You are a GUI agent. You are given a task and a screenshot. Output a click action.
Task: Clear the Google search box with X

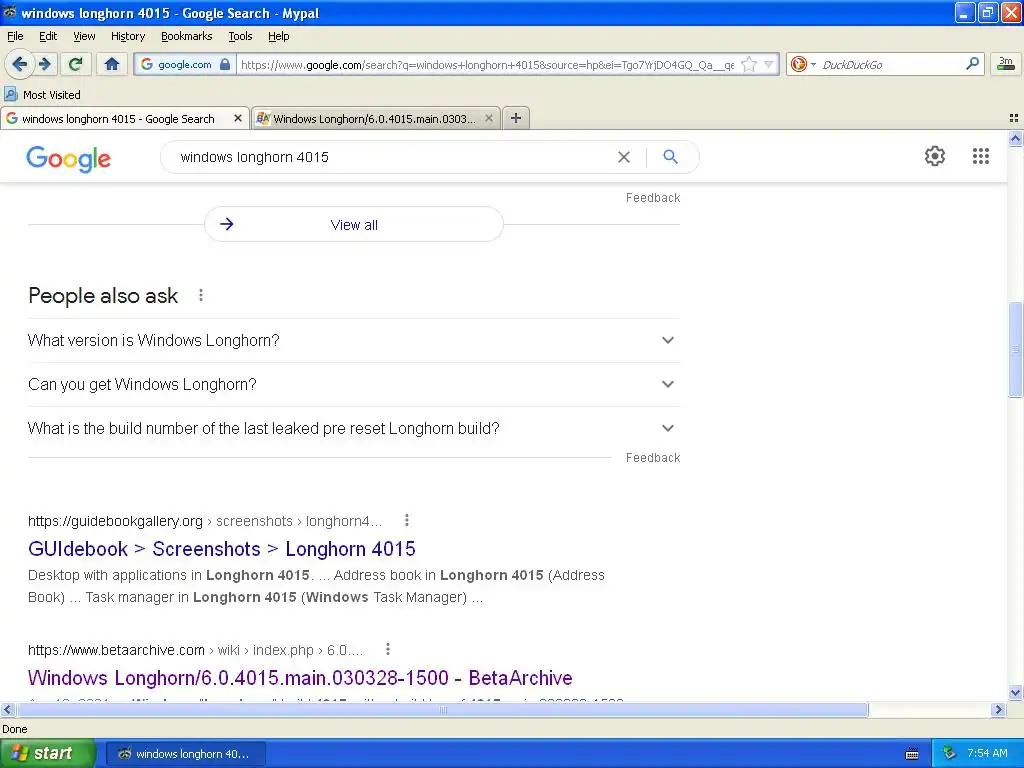point(624,157)
